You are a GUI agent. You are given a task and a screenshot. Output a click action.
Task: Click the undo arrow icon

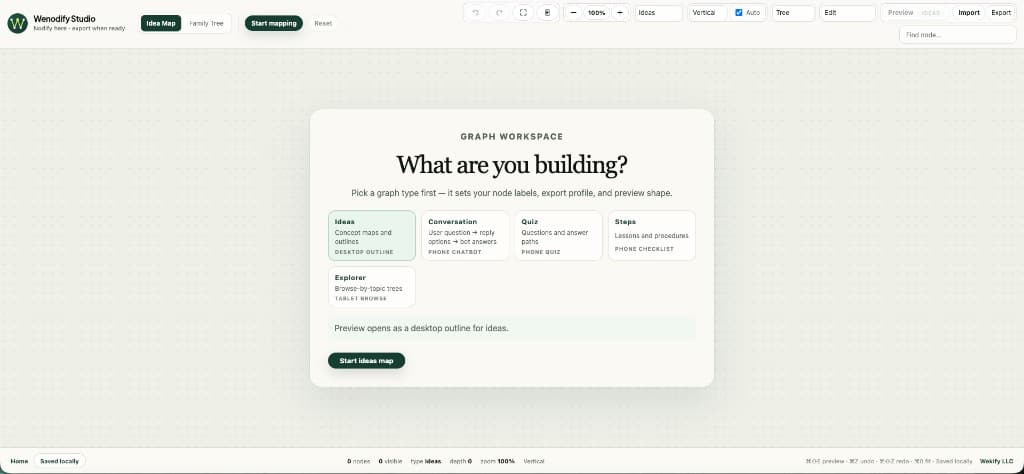475,12
